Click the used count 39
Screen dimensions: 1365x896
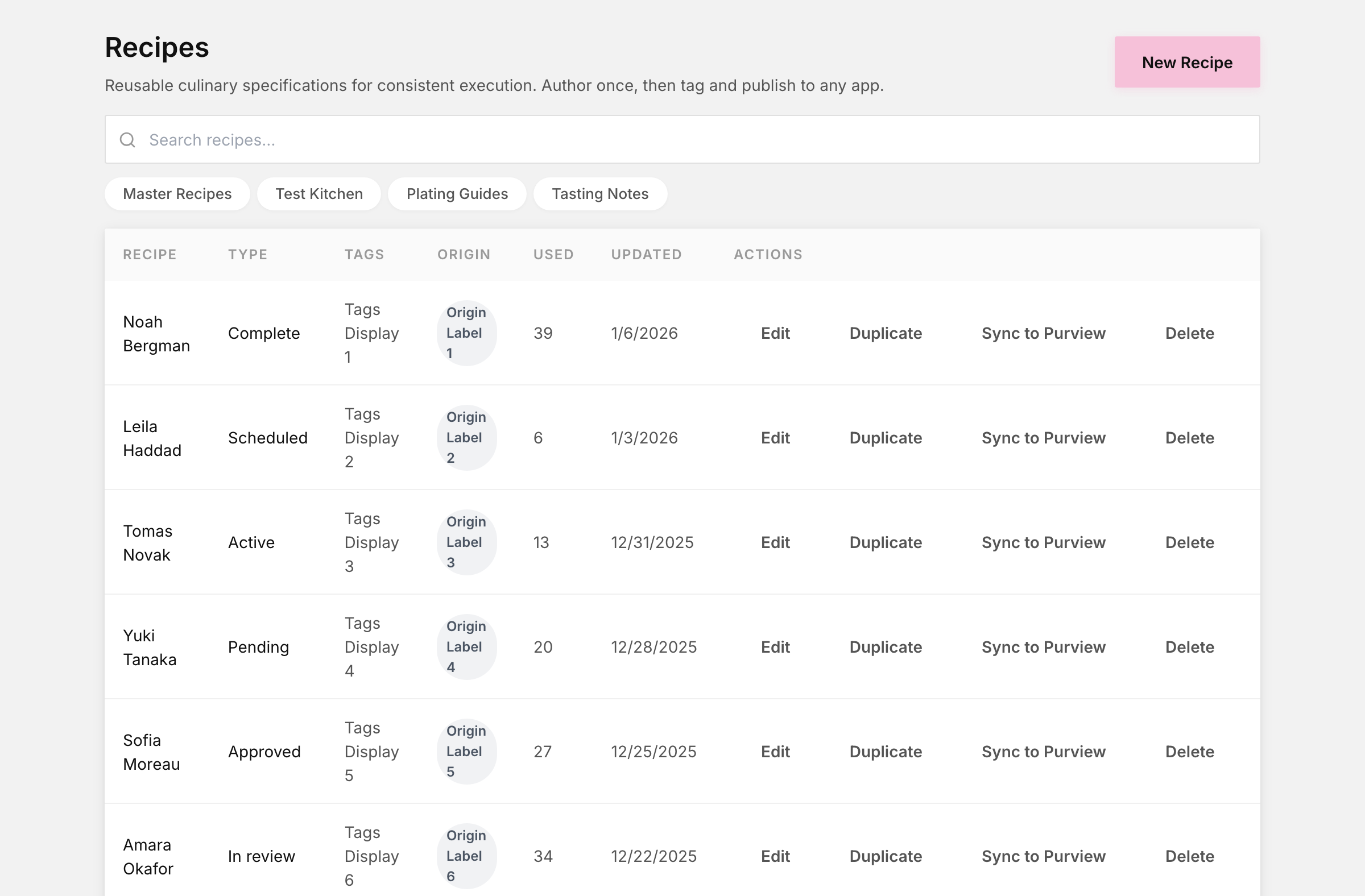[543, 333]
